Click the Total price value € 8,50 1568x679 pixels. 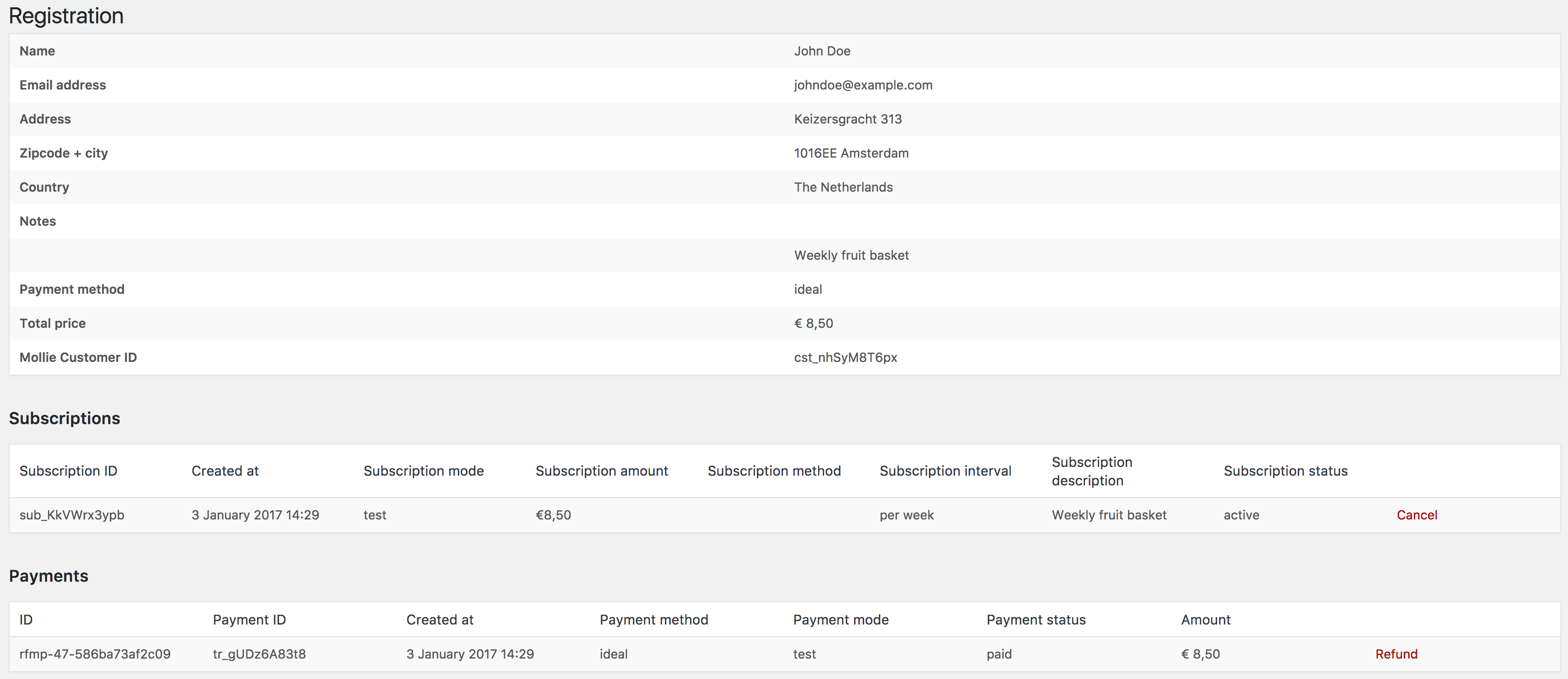coord(814,323)
